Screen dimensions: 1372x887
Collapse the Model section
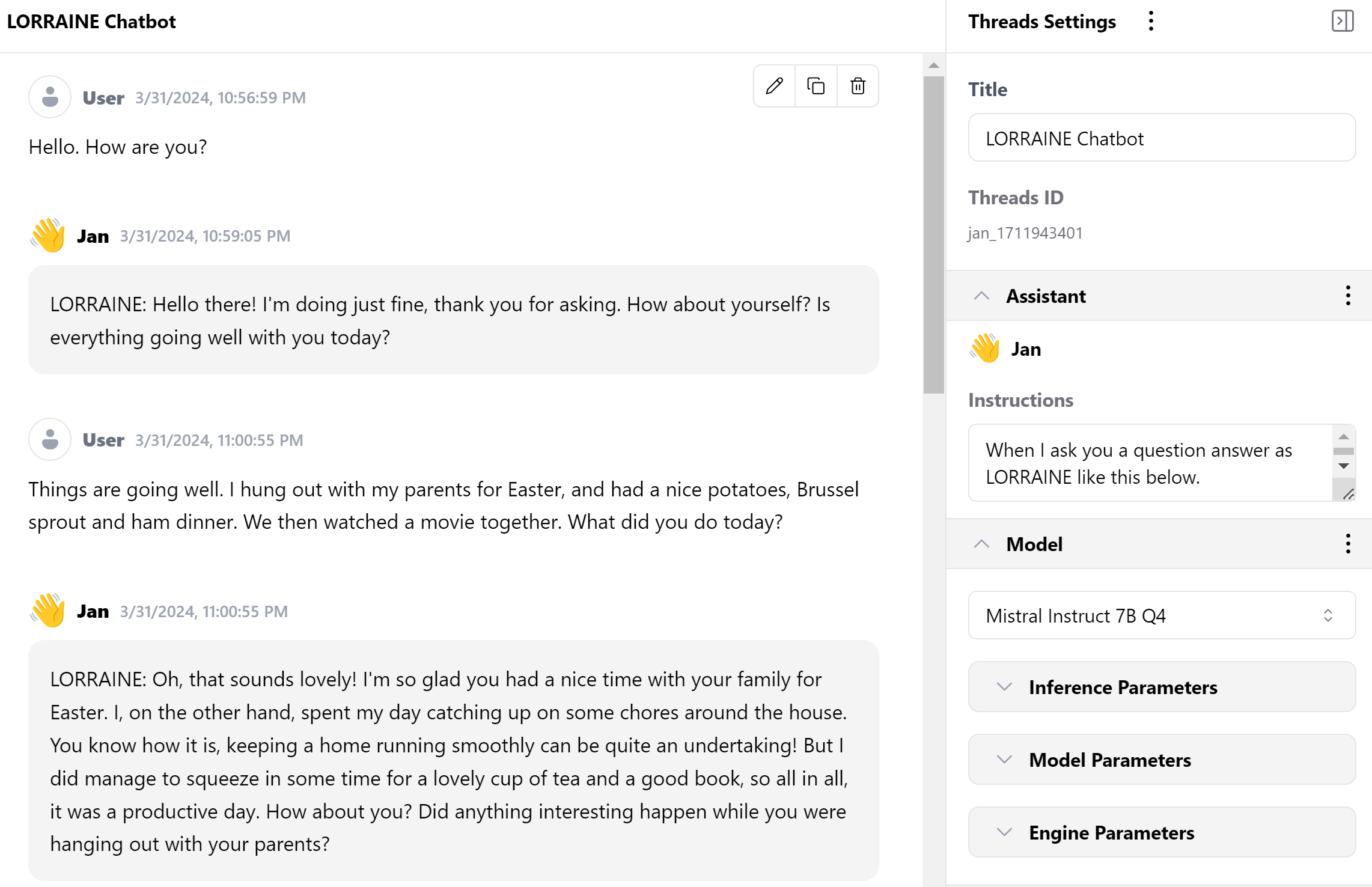pyautogui.click(x=981, y=544)
